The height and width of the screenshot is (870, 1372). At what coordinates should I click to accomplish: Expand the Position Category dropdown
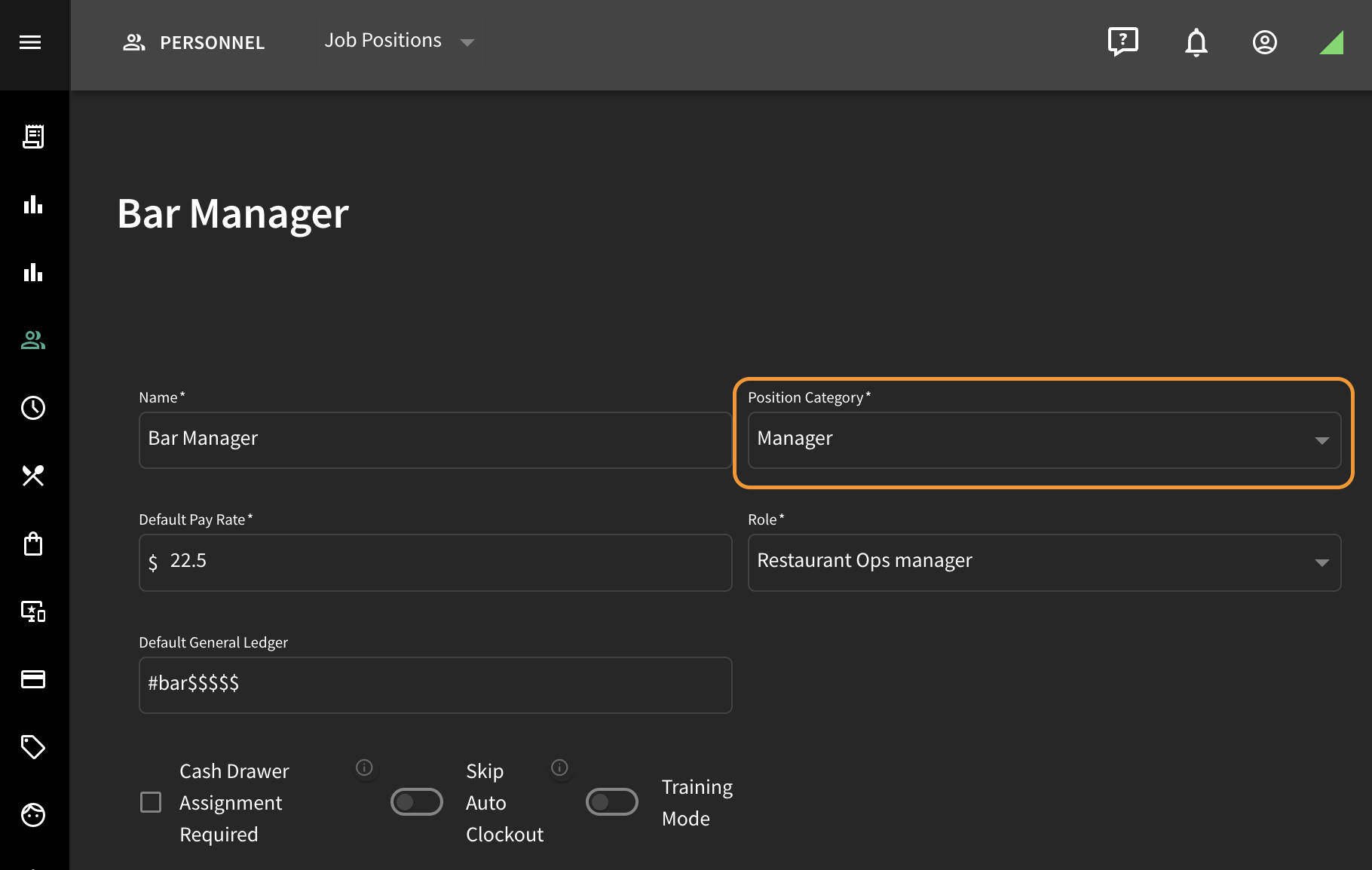point(1044,440)
